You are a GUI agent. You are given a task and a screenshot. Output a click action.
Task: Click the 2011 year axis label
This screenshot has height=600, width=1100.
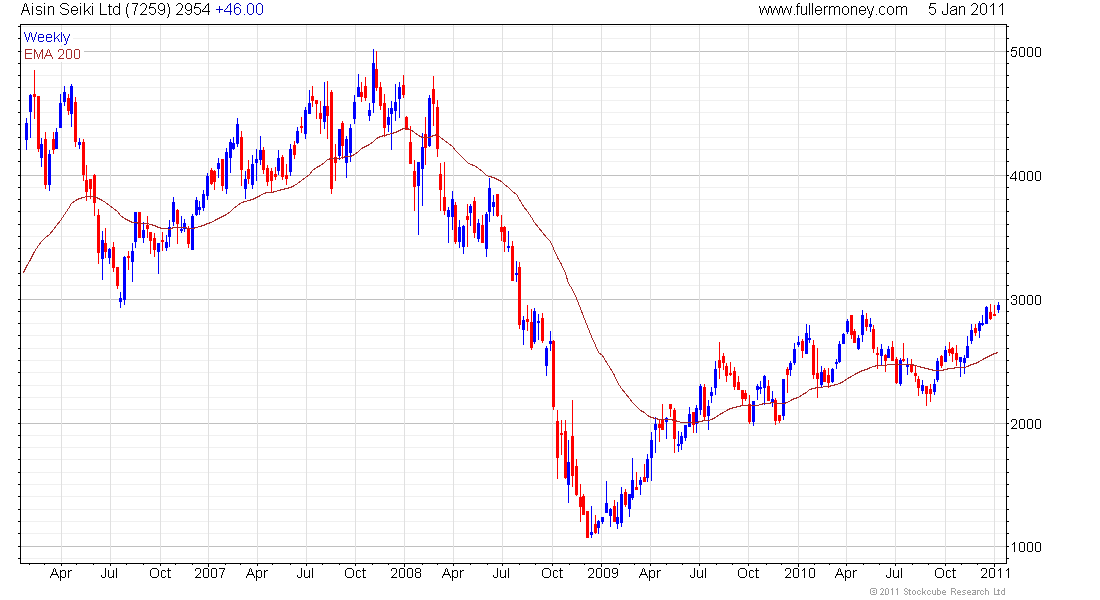click(995, 573)
